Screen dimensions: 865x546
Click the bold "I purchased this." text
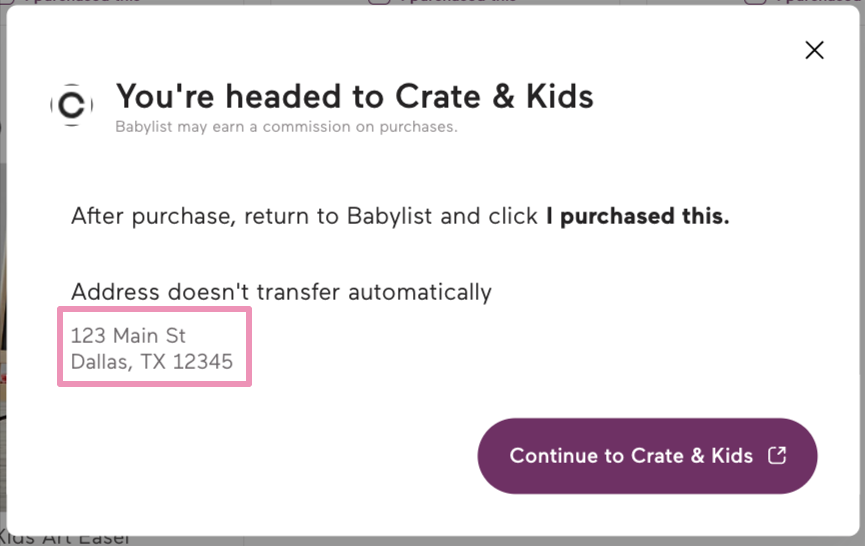click(637, 216)
